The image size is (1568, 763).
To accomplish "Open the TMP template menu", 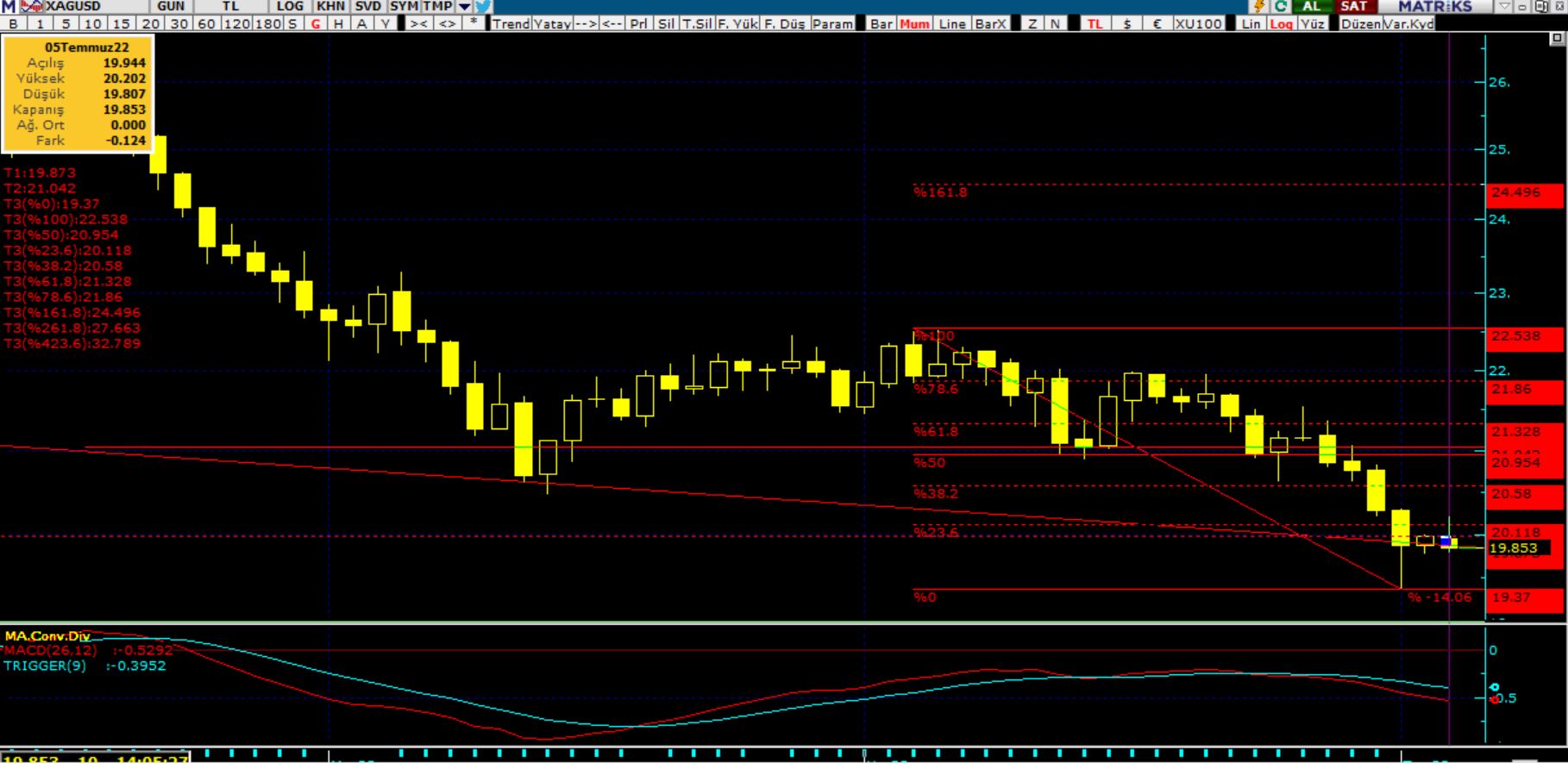I will point(437,6).
